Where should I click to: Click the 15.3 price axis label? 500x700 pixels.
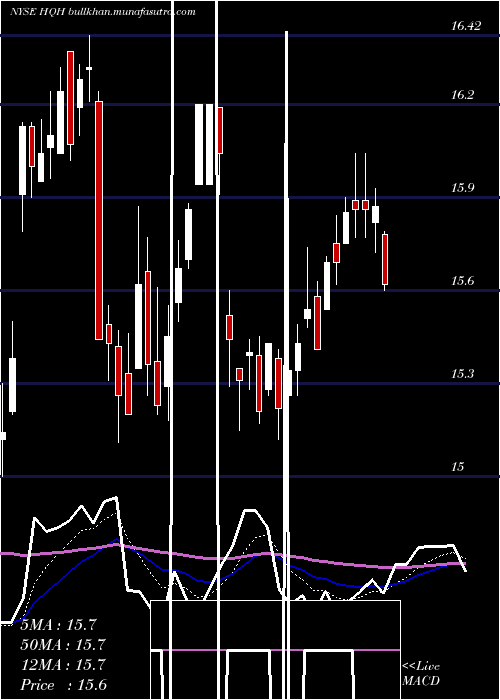pyautogui.click(x=462, y=374)
